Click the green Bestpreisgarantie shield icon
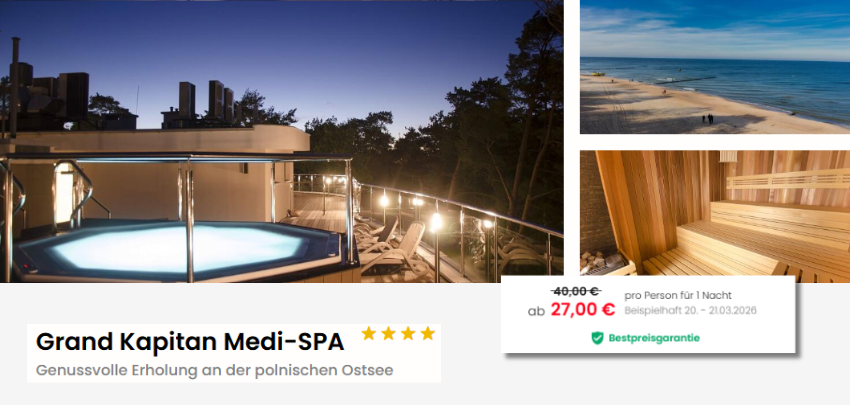This screenshot has height=405, width=850. click(597, 338)
